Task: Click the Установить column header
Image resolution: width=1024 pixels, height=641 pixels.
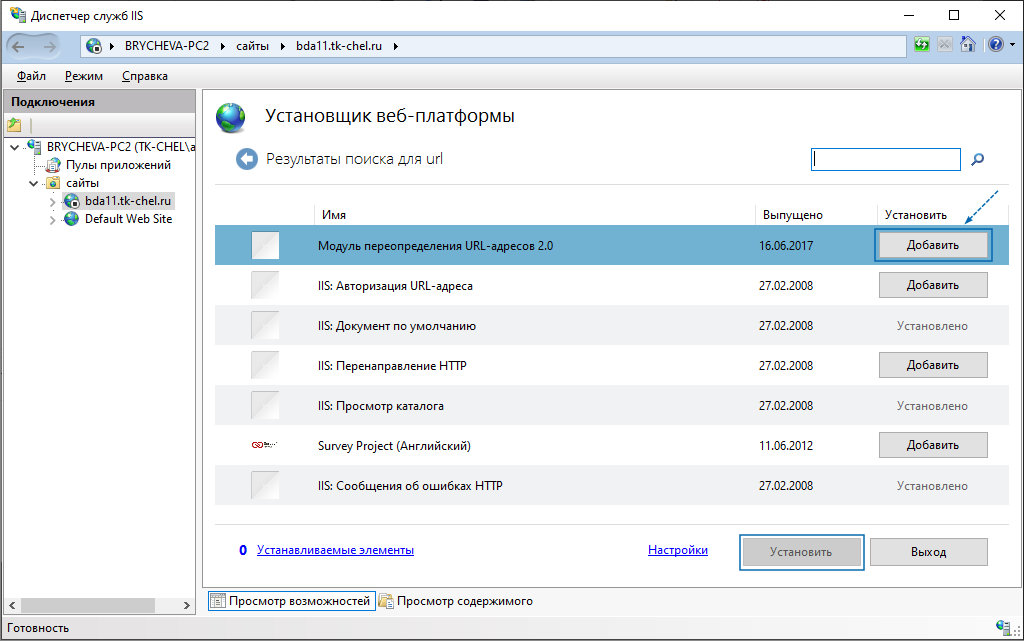Action: (x=916, y=215)
